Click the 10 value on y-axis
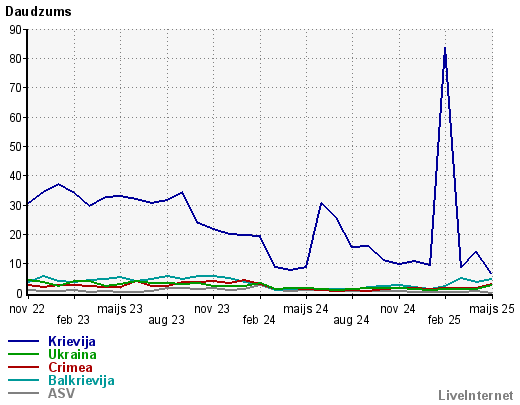Viewport: 520px width, 405px height. pyautogui.click(x=15, y=264)
